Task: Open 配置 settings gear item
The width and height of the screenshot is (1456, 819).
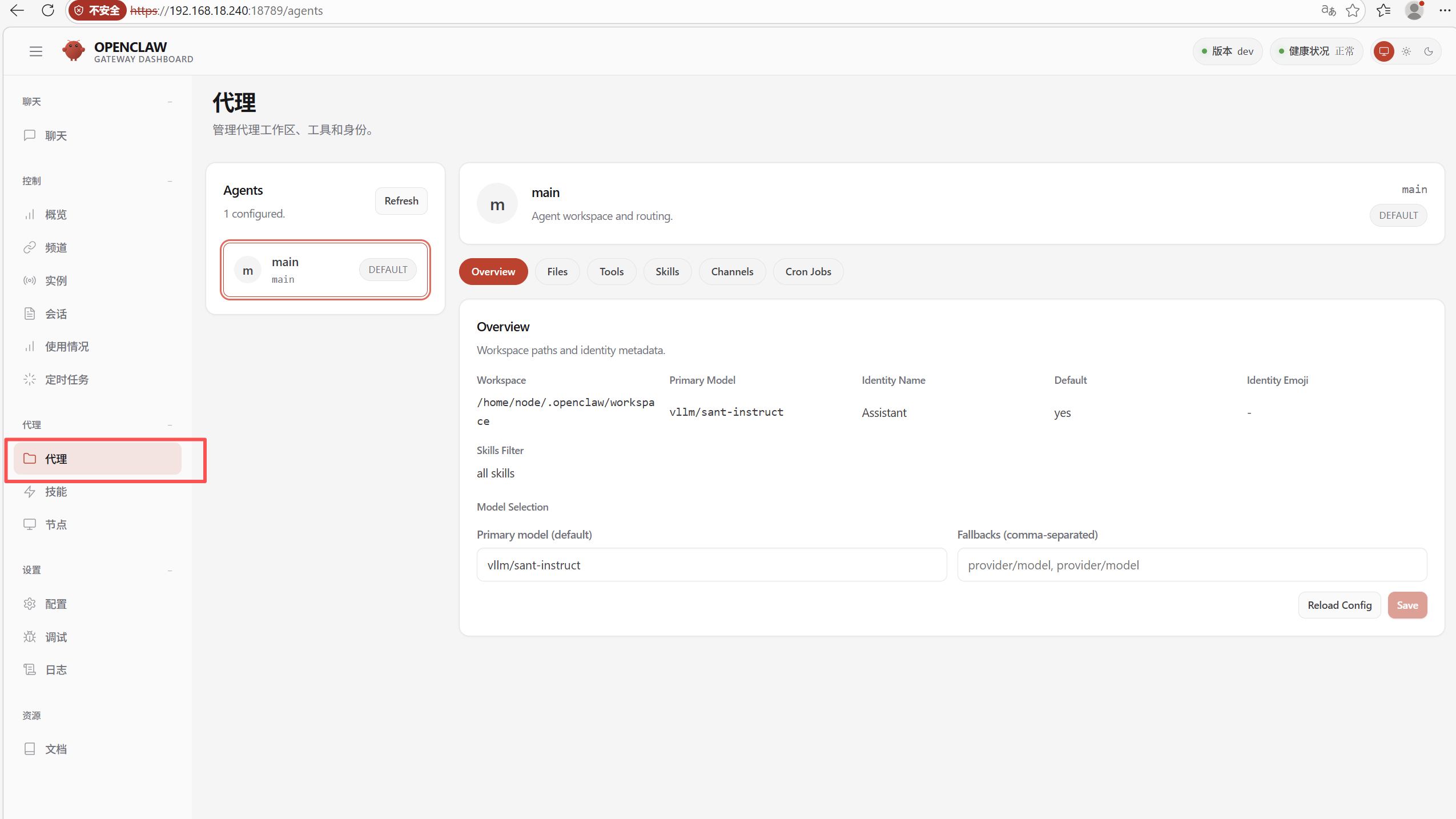Action: [56, 604]
